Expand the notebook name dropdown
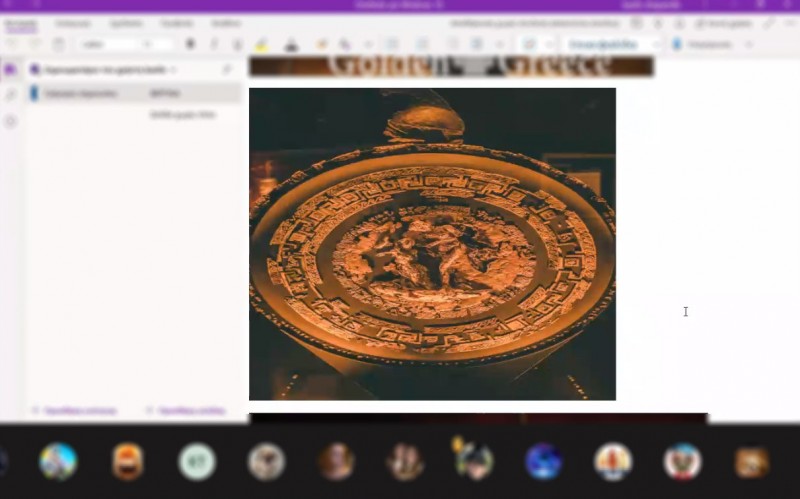The image size is (800, 499). pos(173,70)
